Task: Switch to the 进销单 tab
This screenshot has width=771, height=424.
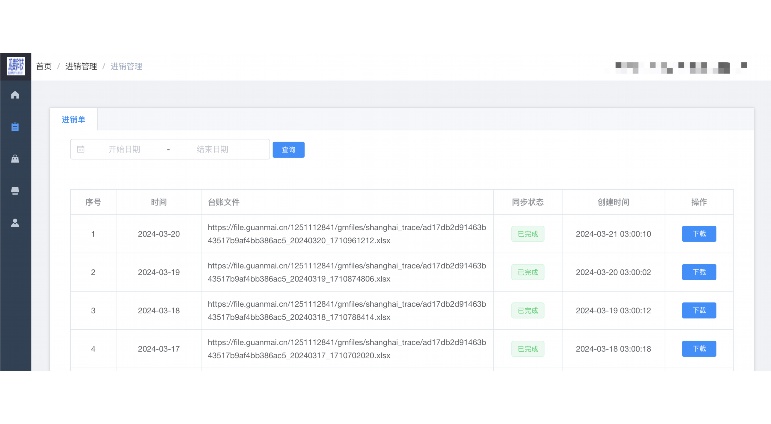Action: [x=73, y=120]
